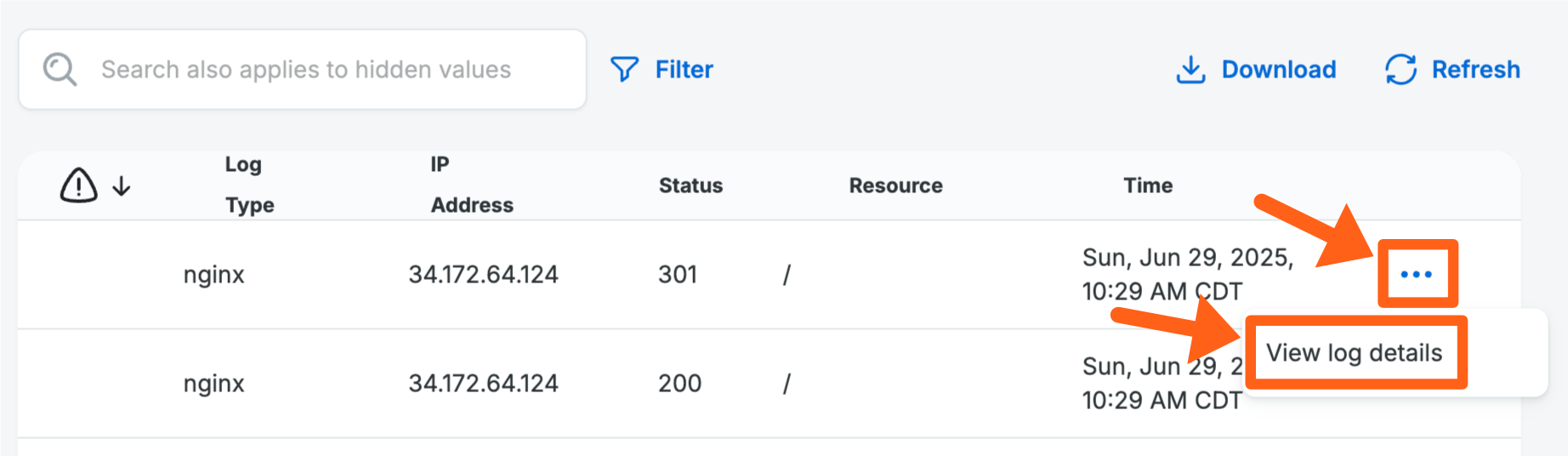Toggle the sort-descending arrow in header
This screenshot has height=456, width=1568.
122,185
